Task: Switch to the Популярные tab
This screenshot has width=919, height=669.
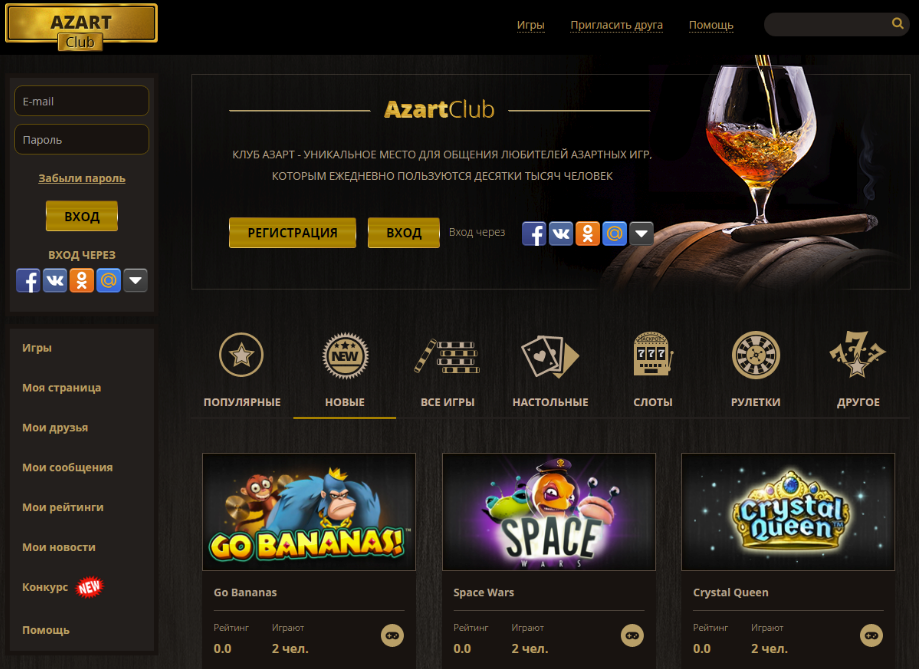Action: point(242,369)
